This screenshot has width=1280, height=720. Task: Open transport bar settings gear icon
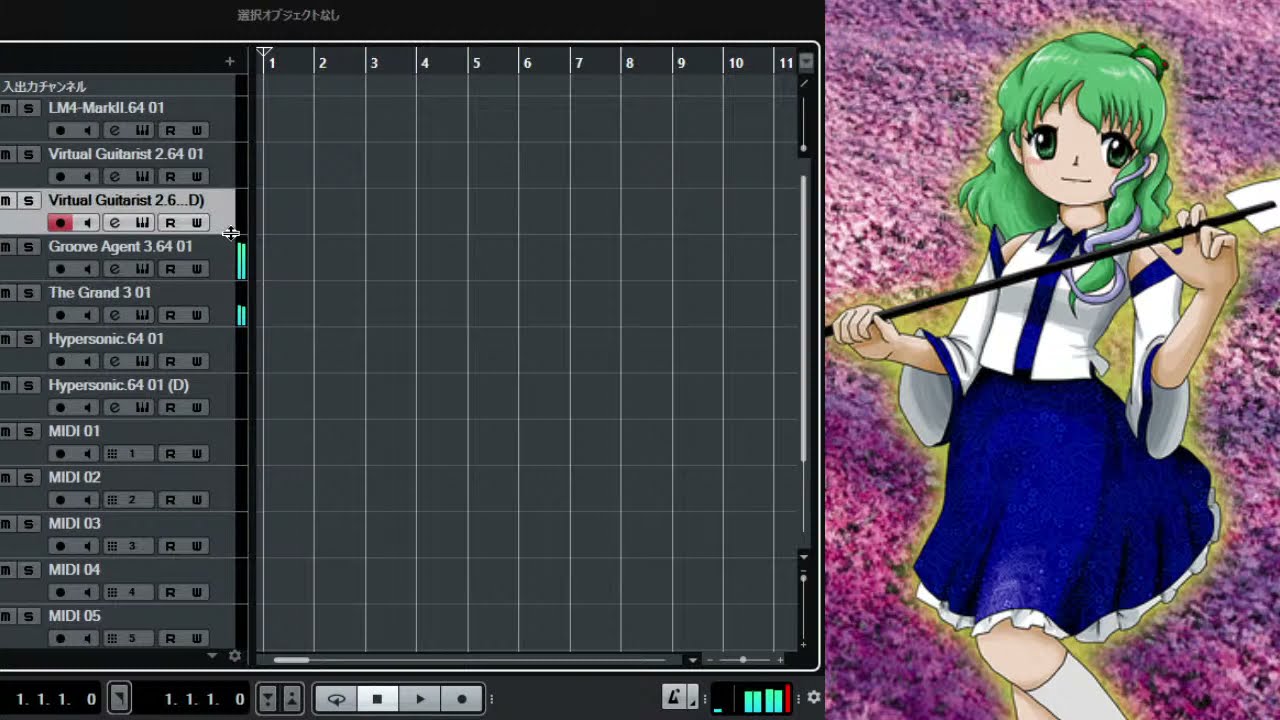[x=814, y=697]
